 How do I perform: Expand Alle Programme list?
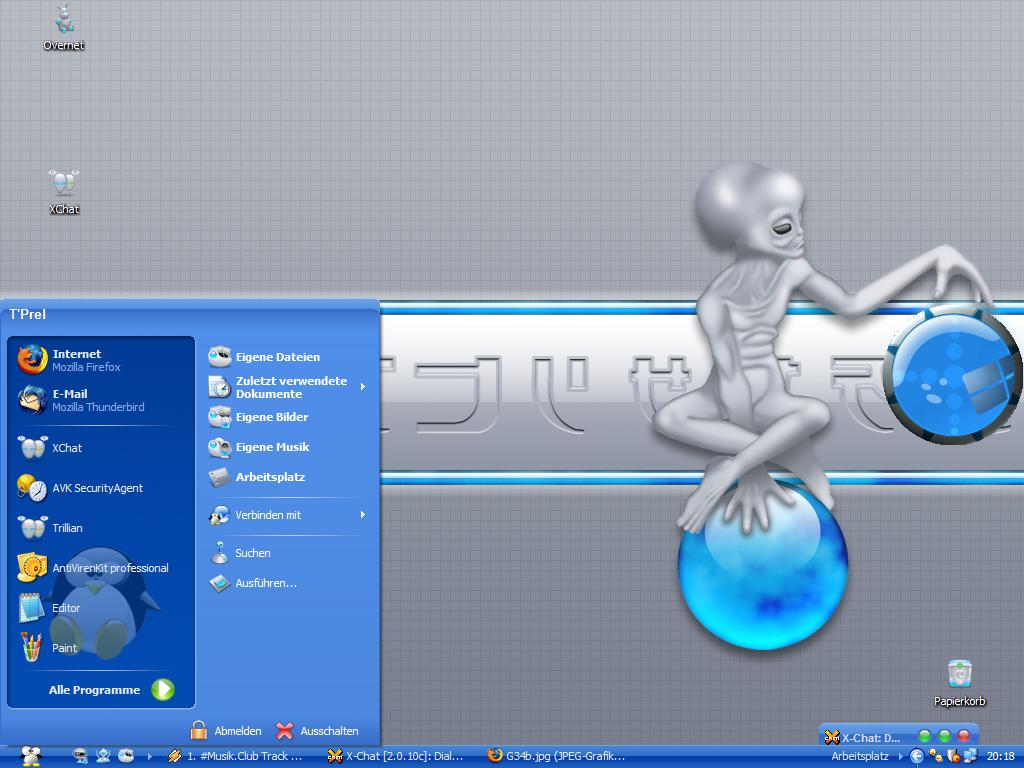(x=110, y=690)
